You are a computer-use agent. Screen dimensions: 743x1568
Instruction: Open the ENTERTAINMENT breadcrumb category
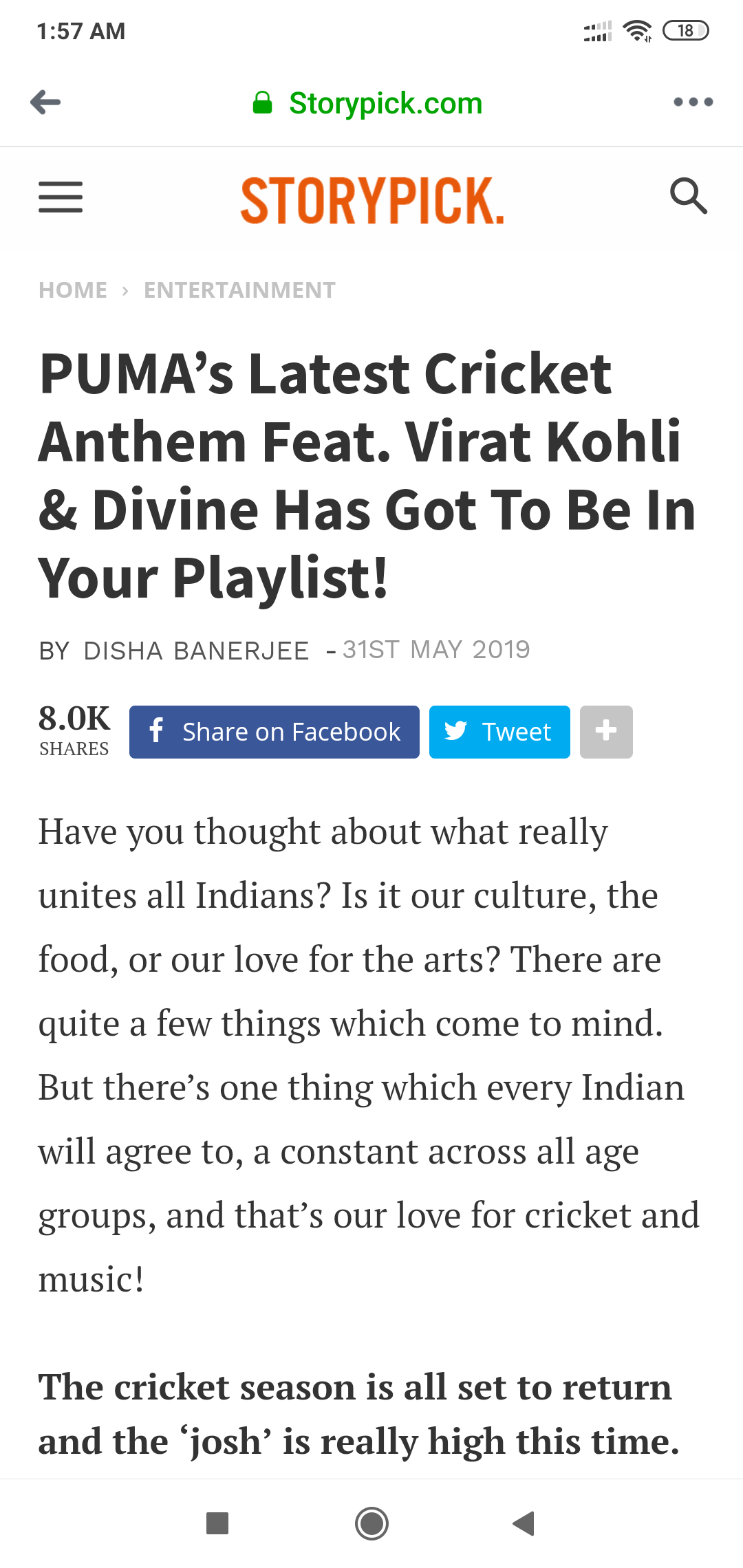(239, 290)
